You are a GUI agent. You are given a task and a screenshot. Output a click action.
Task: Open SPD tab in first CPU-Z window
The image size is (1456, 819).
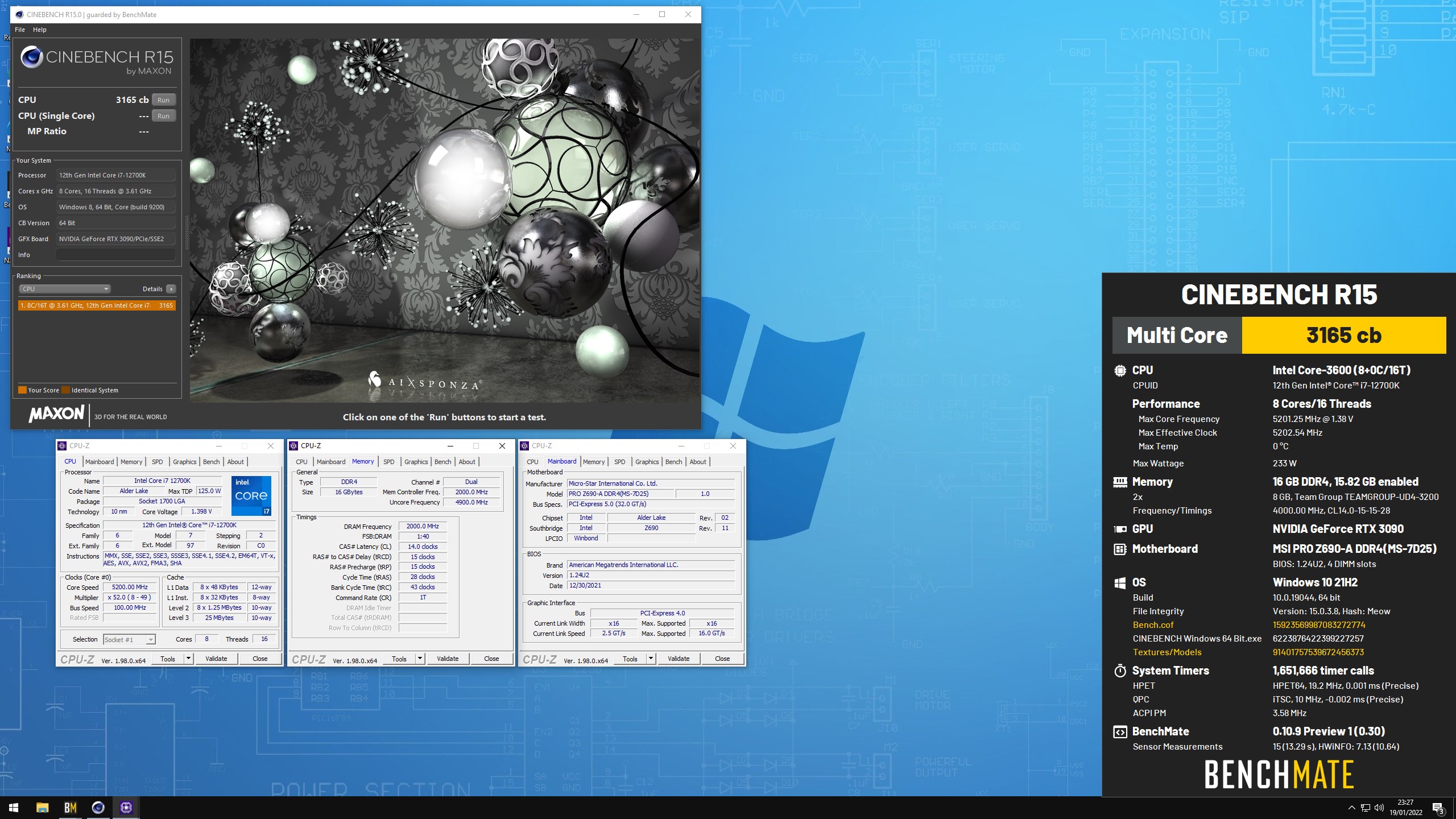coord(158,462)
